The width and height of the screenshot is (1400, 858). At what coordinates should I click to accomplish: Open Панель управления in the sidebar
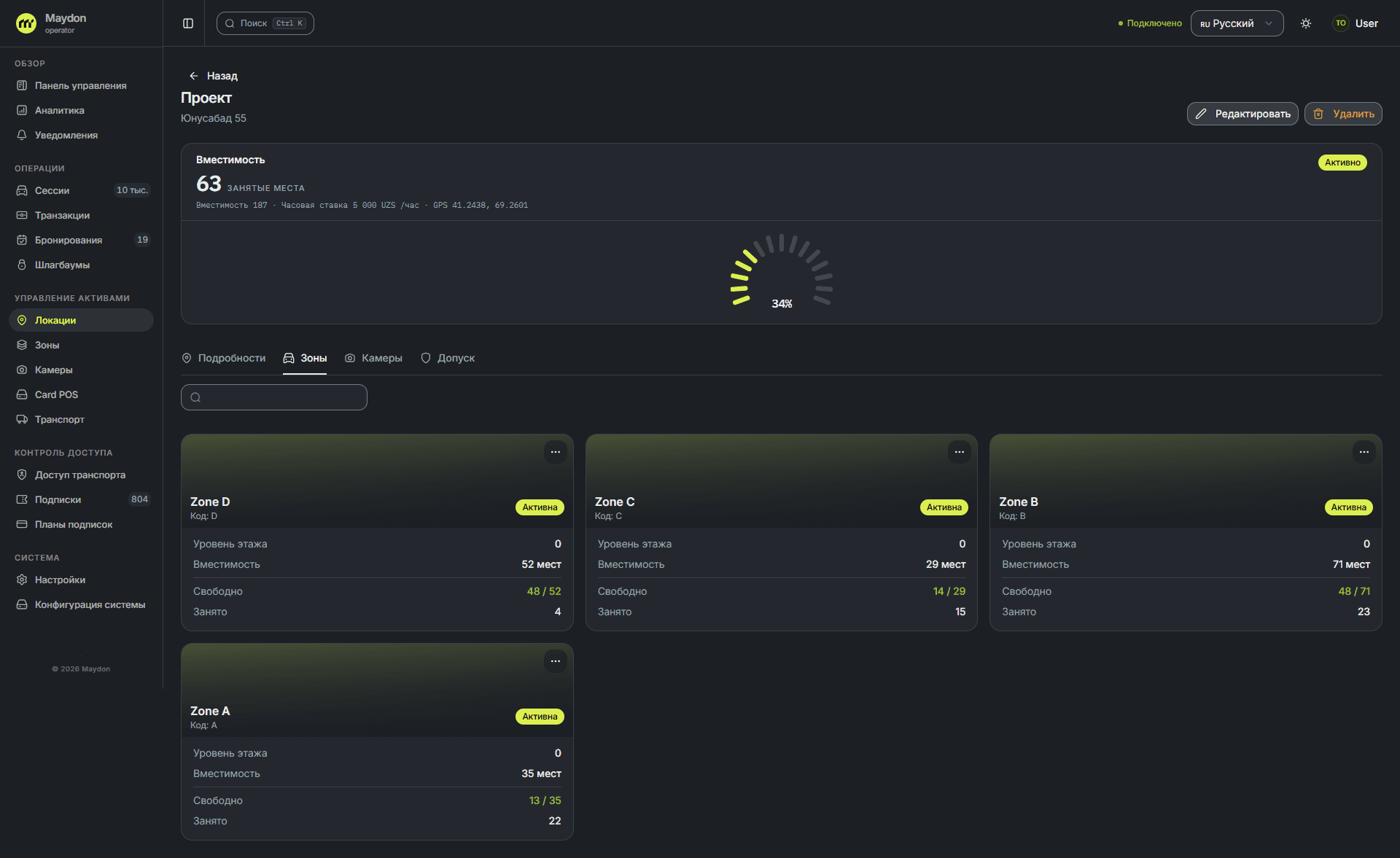[81, 86]
